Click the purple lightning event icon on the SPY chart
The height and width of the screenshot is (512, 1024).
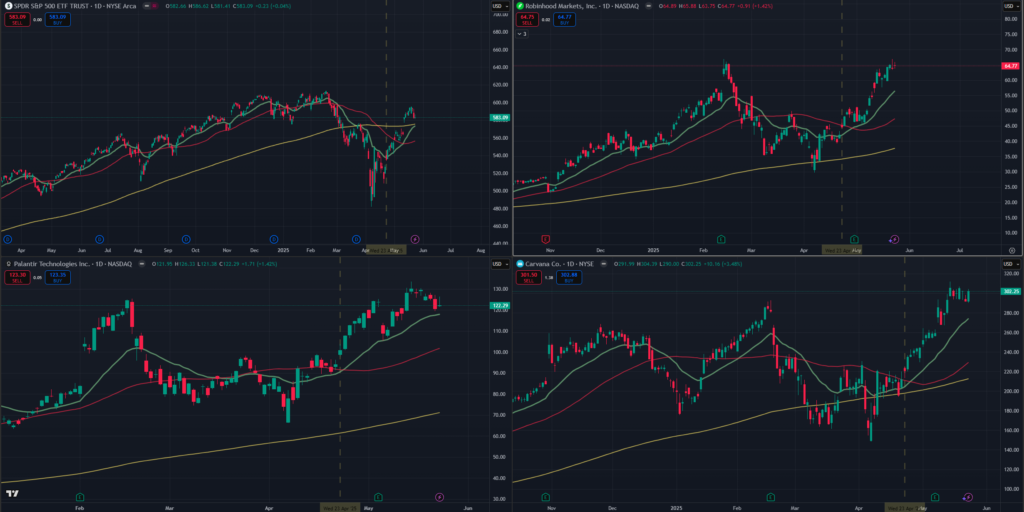(x=415, y=240)
